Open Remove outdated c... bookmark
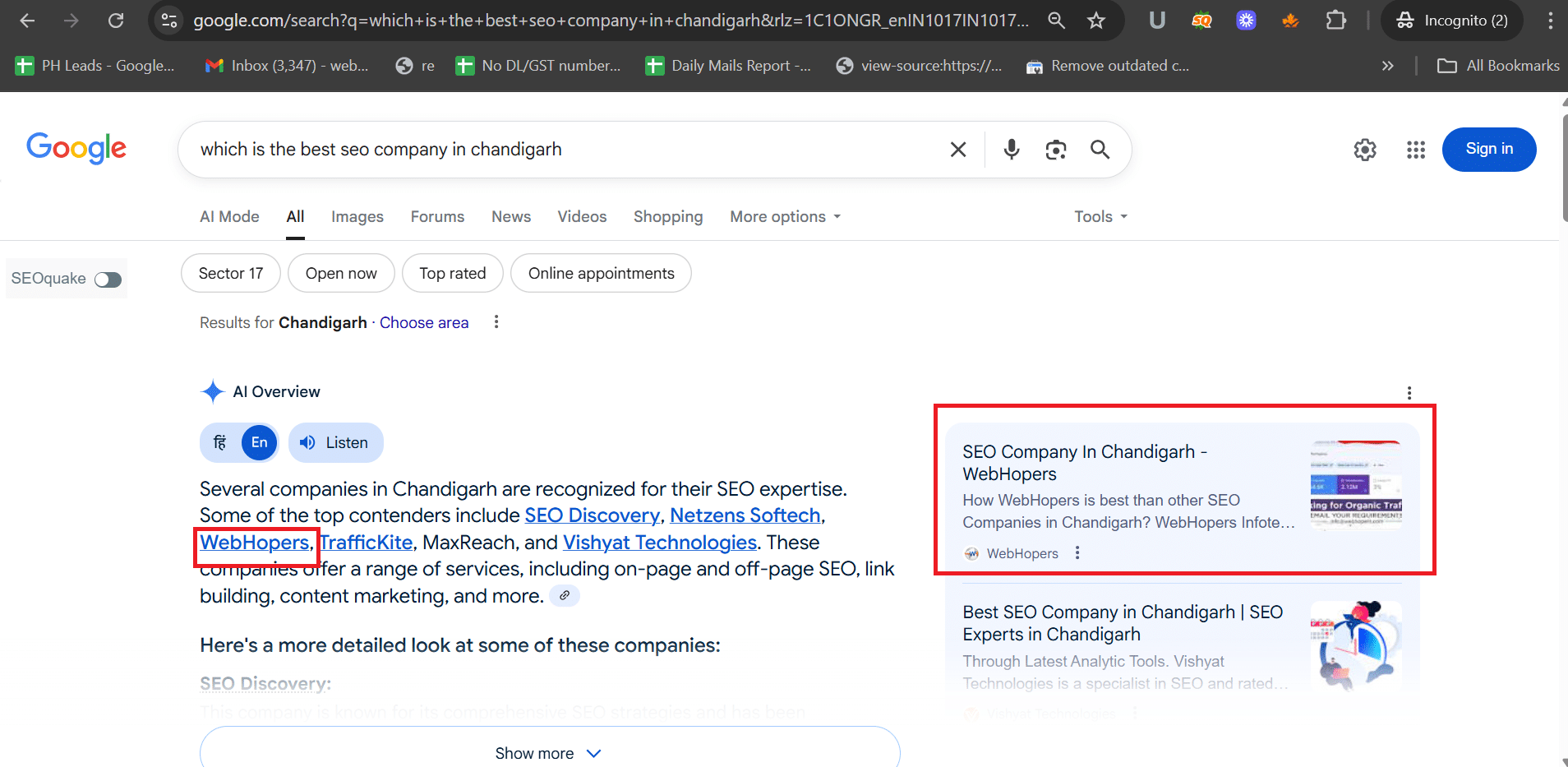The width and height of the screenshot is (1568, 767). [x=1107, y=66]
